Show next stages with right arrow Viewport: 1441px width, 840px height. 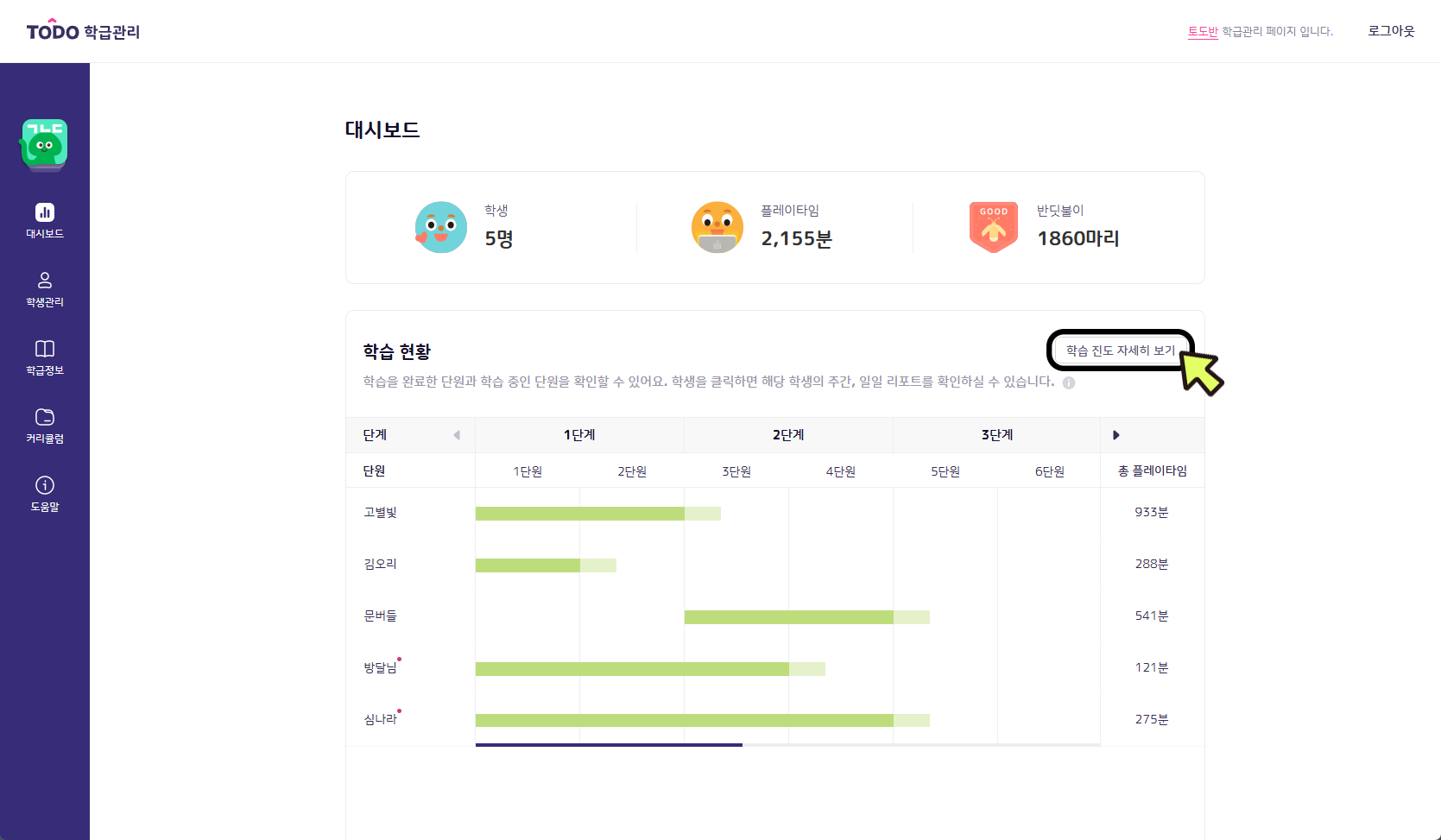tap(1116, 435)
